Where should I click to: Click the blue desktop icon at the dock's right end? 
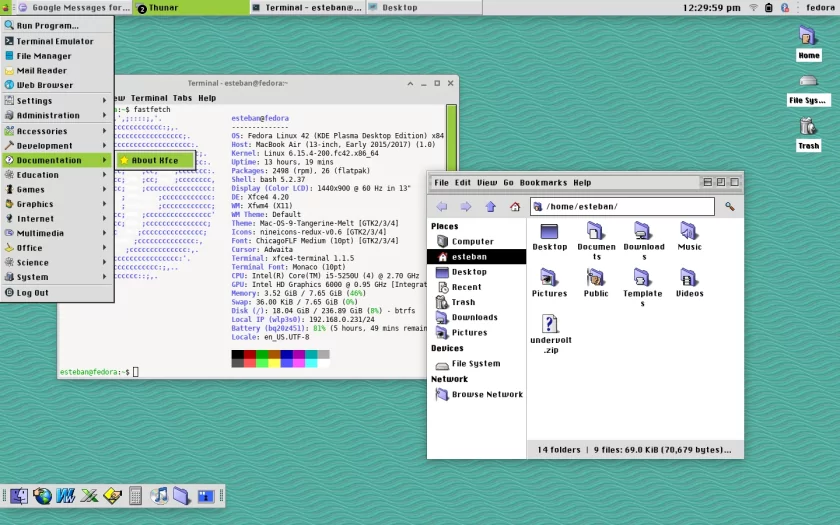(x=206, y=496)
